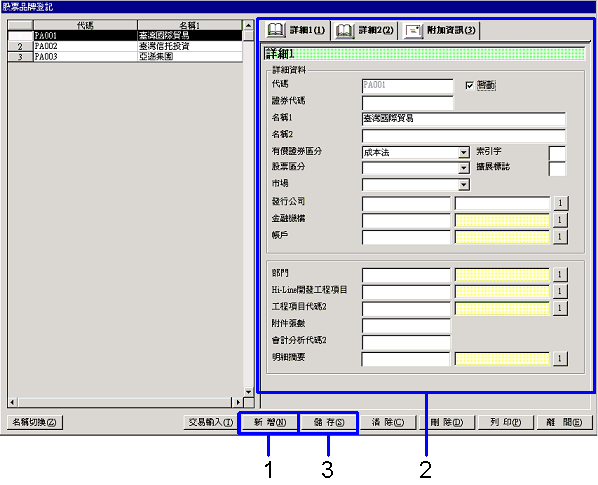598x485 pixels.
Task: Switch to the 詳細2(2) tab
Action: 365,30
